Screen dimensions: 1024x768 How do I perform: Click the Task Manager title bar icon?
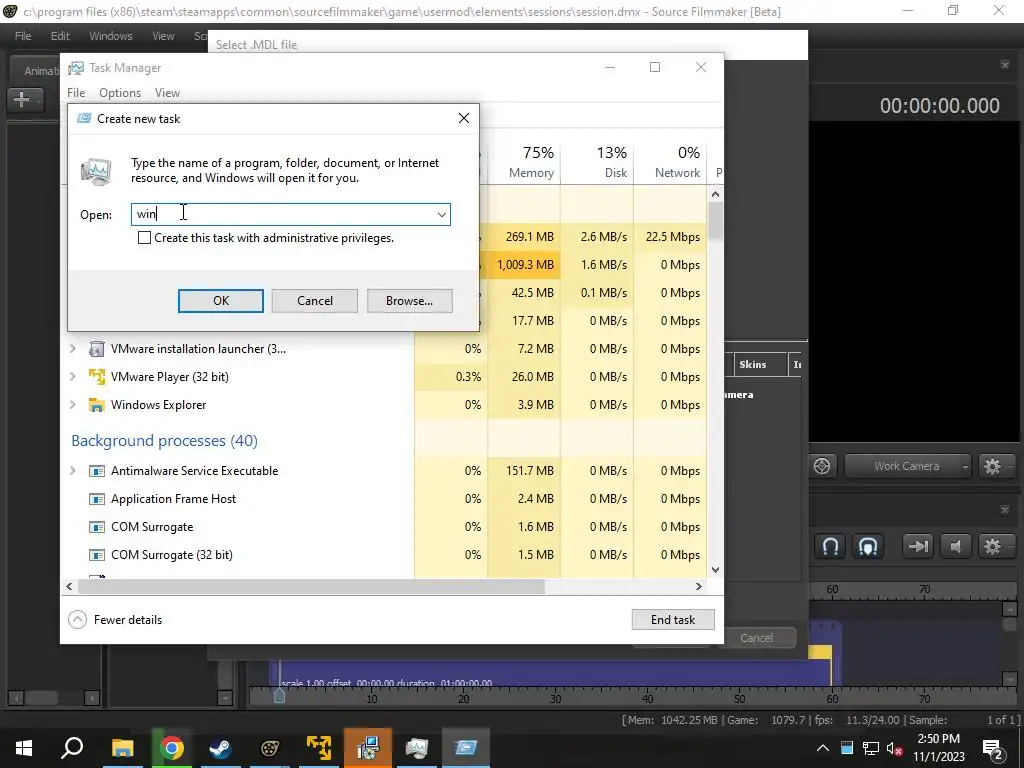pos(76,68)
